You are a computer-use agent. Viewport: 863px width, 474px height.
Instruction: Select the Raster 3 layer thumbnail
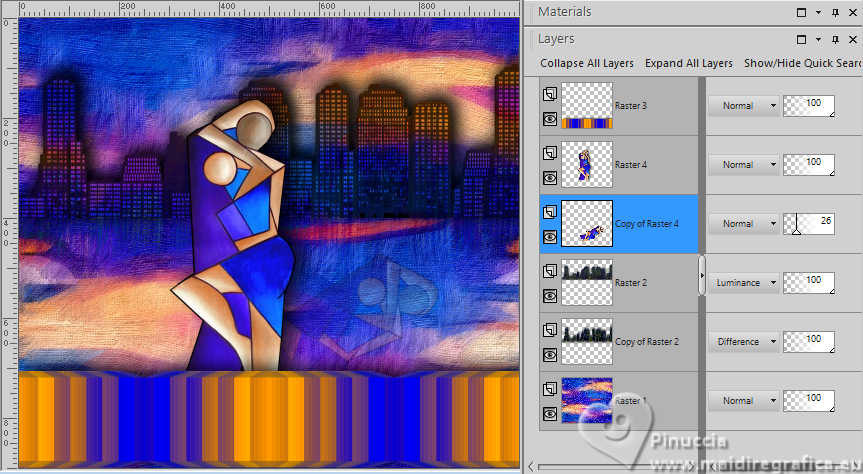point(587,106)
